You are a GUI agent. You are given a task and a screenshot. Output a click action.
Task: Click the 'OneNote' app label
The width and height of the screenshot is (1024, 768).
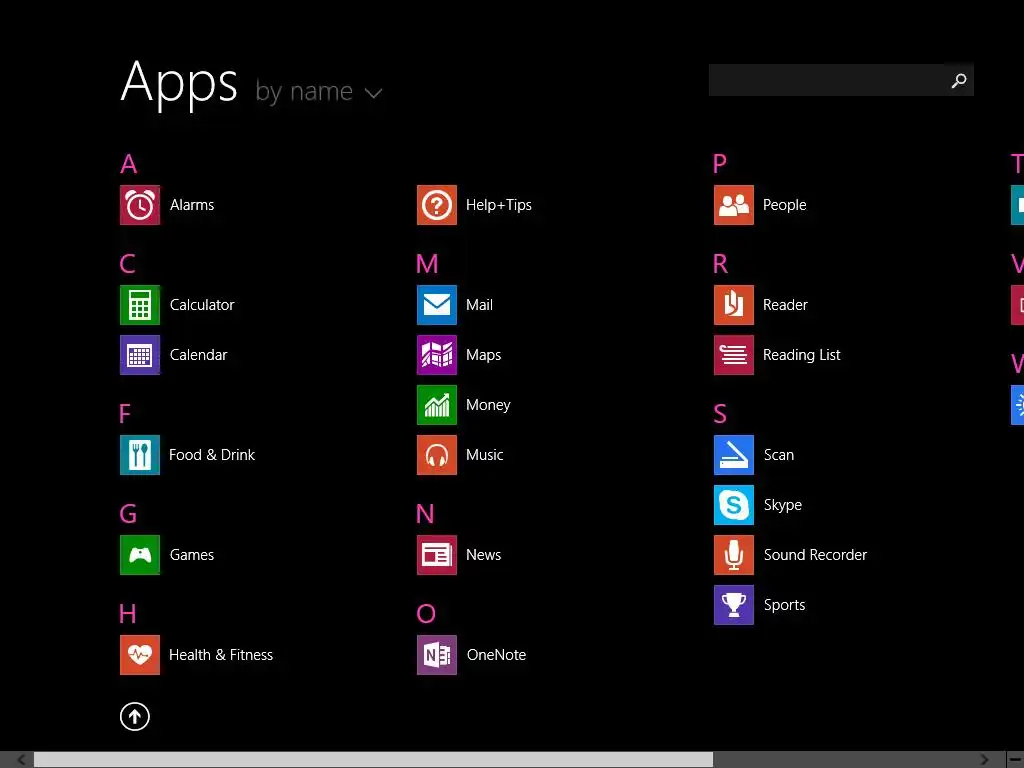(496, 655)
